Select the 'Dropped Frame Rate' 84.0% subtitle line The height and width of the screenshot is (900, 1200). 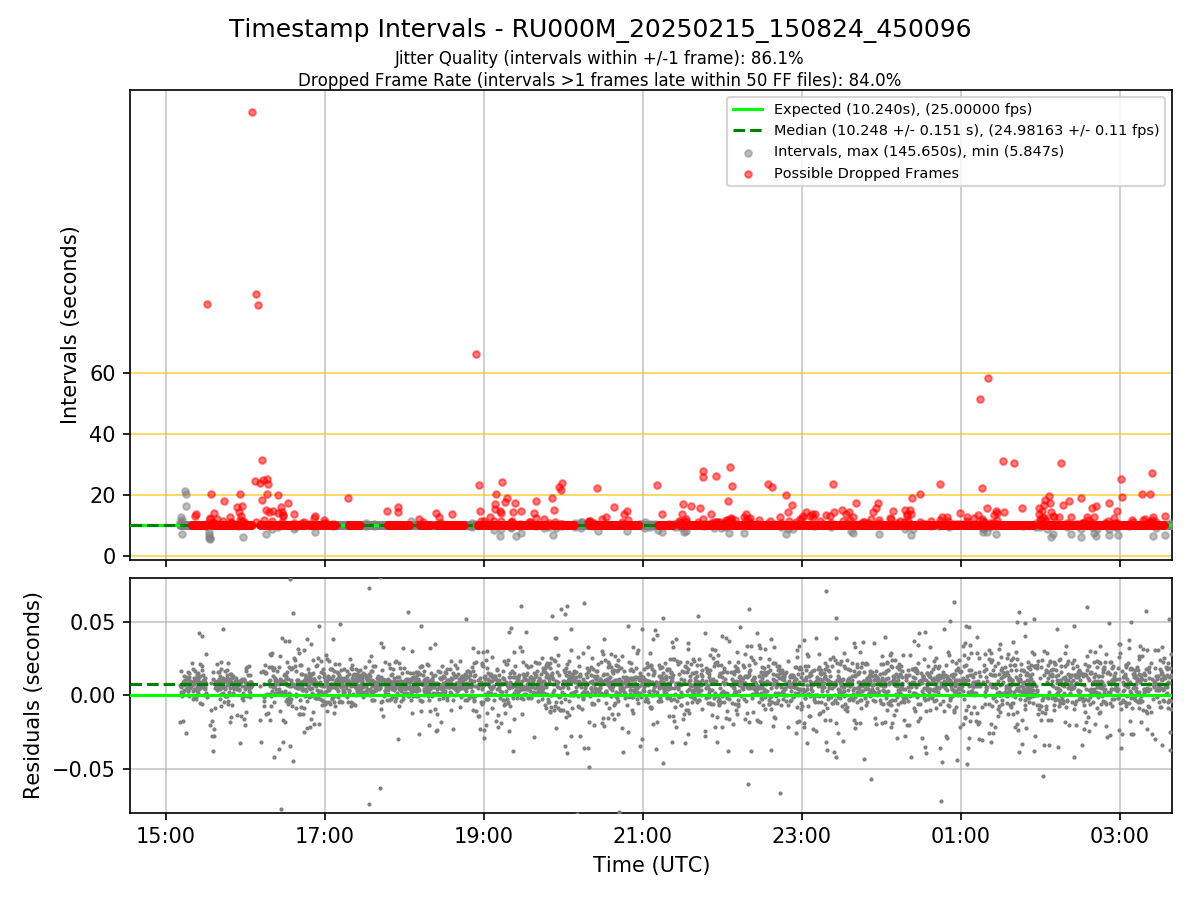[x=599, y=80]
